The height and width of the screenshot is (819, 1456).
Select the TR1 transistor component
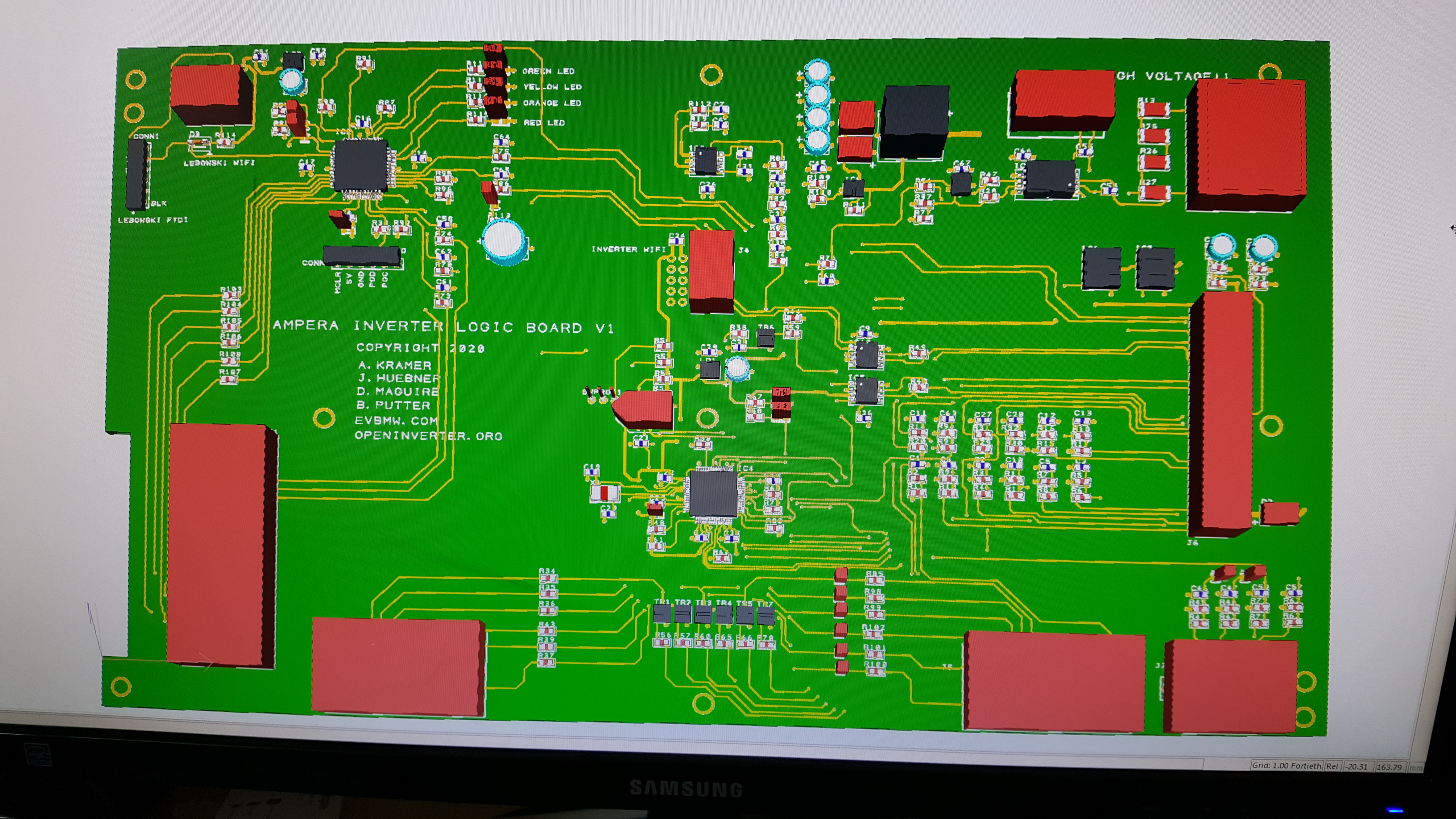pos(662,613)
